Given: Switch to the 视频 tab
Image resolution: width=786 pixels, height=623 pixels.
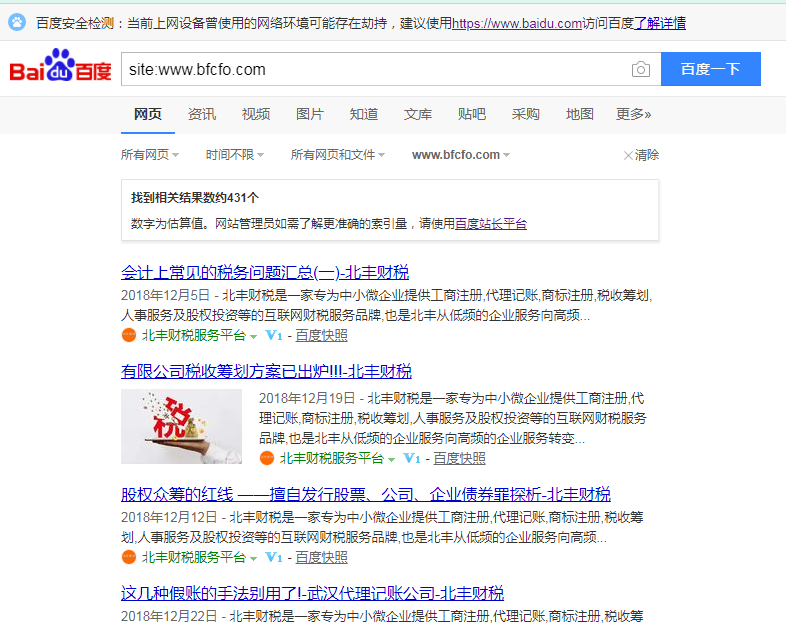Looking at the screenshot, I should [256, 114].
